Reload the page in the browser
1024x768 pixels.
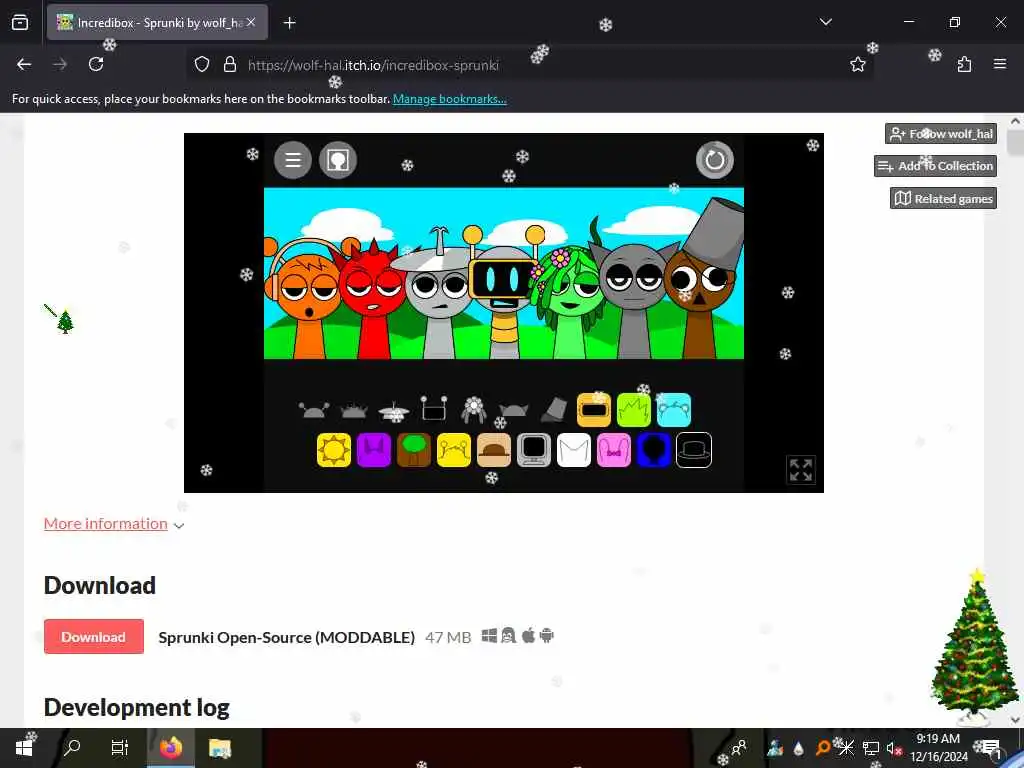click(x=96, y=64)
